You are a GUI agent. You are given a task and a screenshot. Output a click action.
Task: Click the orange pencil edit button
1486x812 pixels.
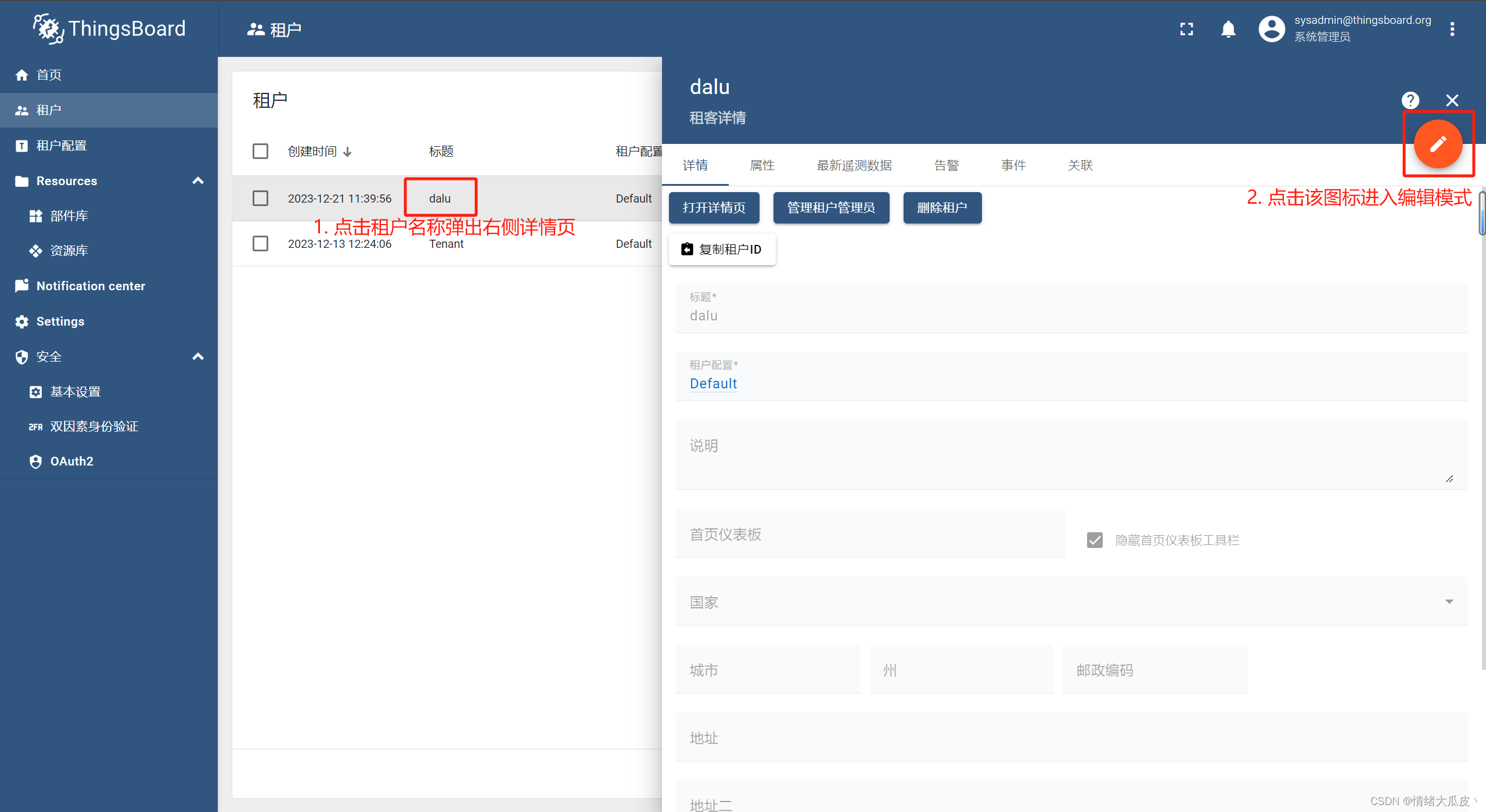click(x=1438, y=144)
